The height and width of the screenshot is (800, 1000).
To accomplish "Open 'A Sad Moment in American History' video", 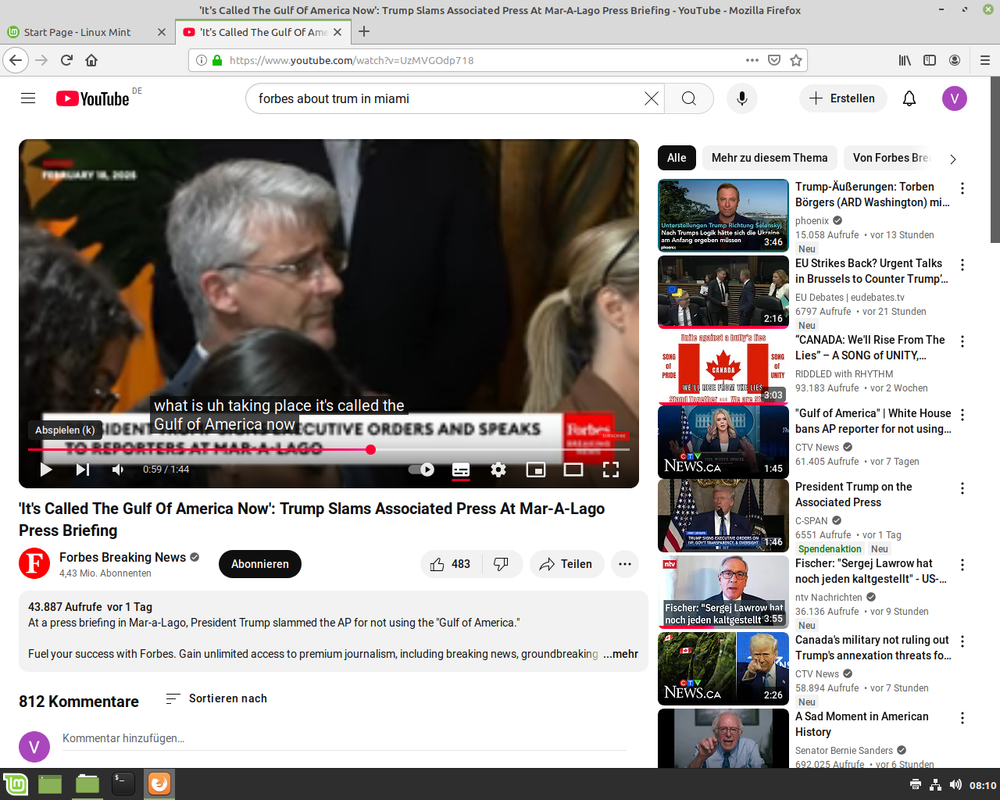I will coord(862,724).
